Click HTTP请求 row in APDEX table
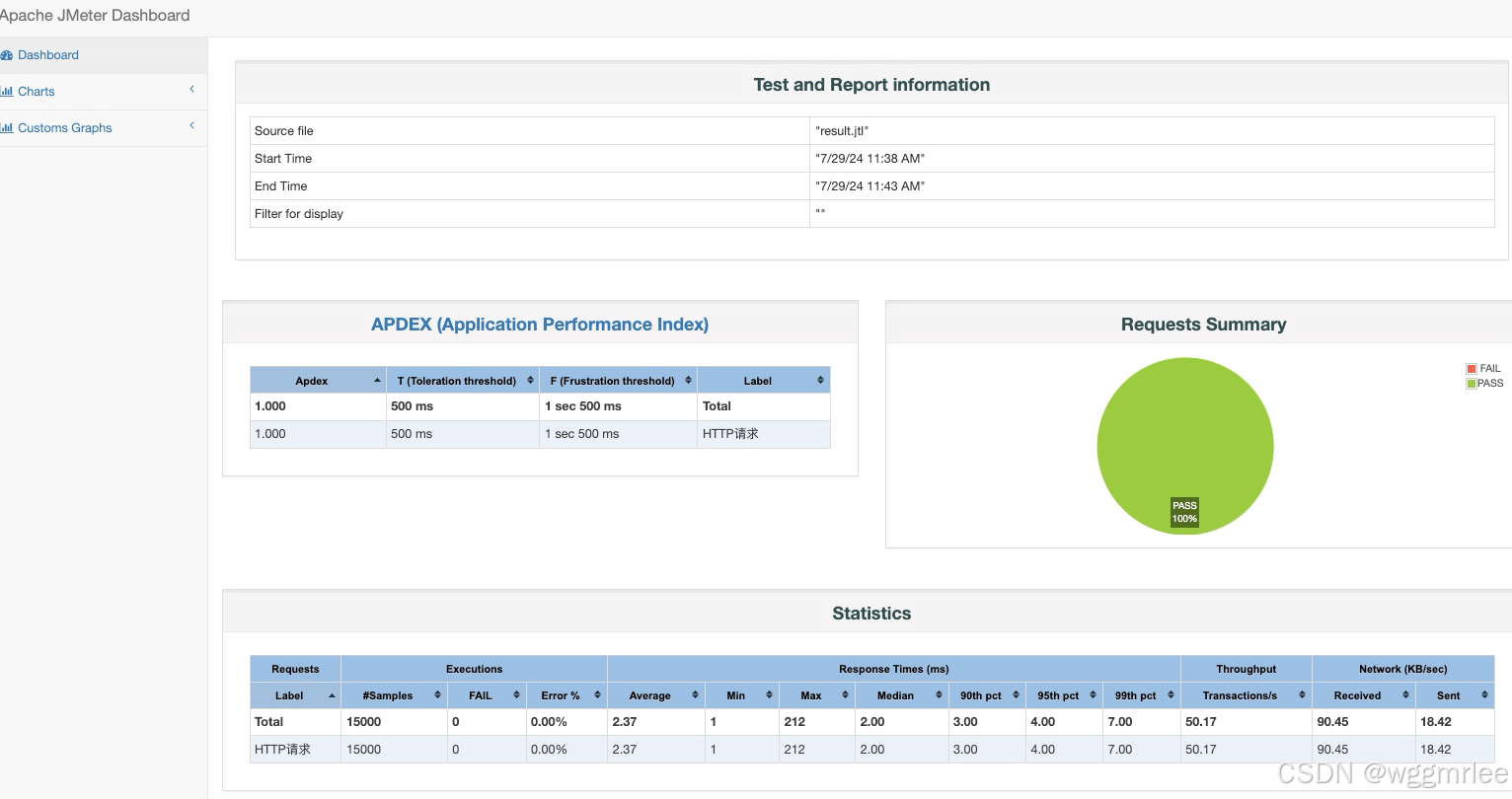1512x799 pixels. pyautogui.click(x=540, y=434)
